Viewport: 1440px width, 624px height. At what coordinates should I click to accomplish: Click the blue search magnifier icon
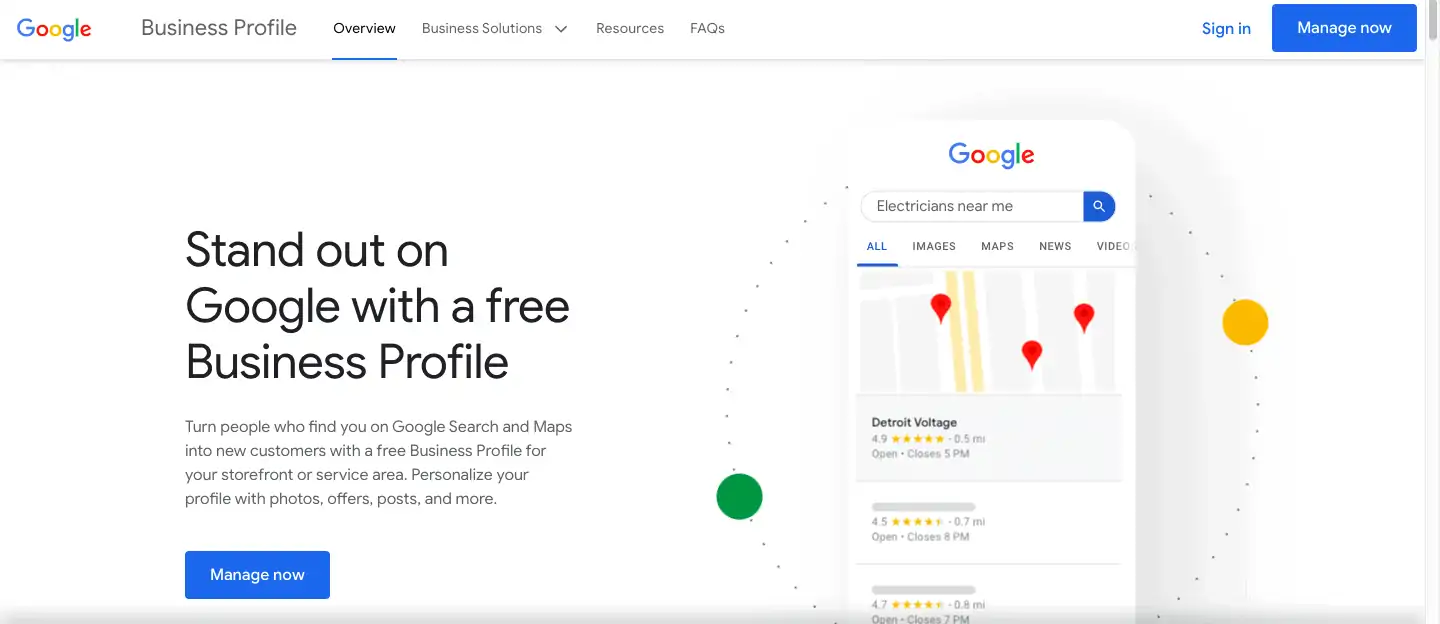click(1099, 206)
